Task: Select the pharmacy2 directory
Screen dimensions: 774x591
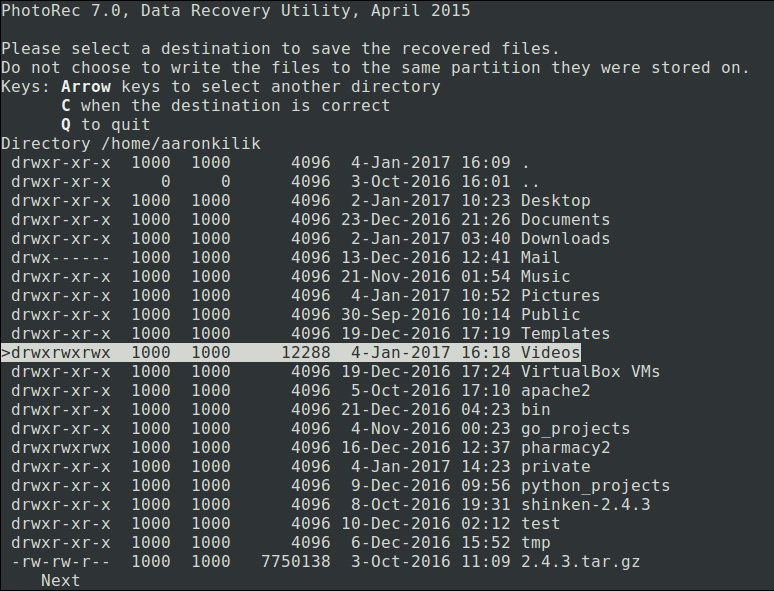Action: point(565,448)
